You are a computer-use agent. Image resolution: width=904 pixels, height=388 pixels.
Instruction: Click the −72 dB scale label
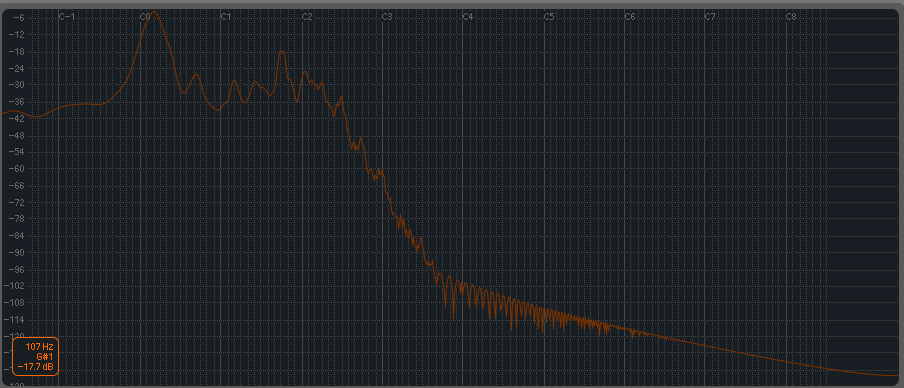pos(16,202)
